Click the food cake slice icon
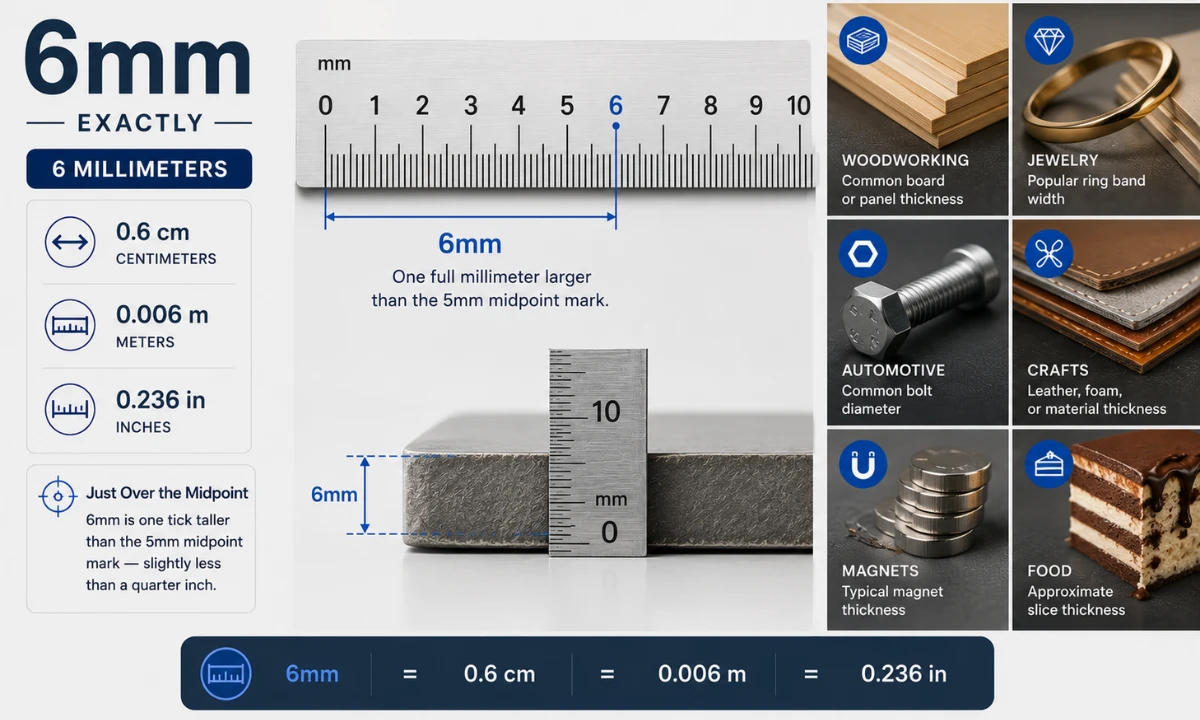The height and width of the screenshot is (720, 1200). (x=1048, y=465)
